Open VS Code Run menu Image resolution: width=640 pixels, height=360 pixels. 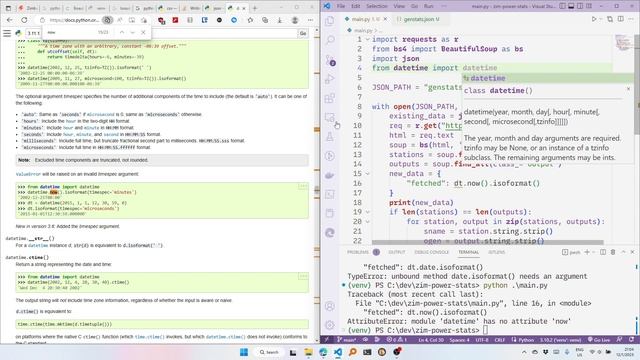coord(429,6)
